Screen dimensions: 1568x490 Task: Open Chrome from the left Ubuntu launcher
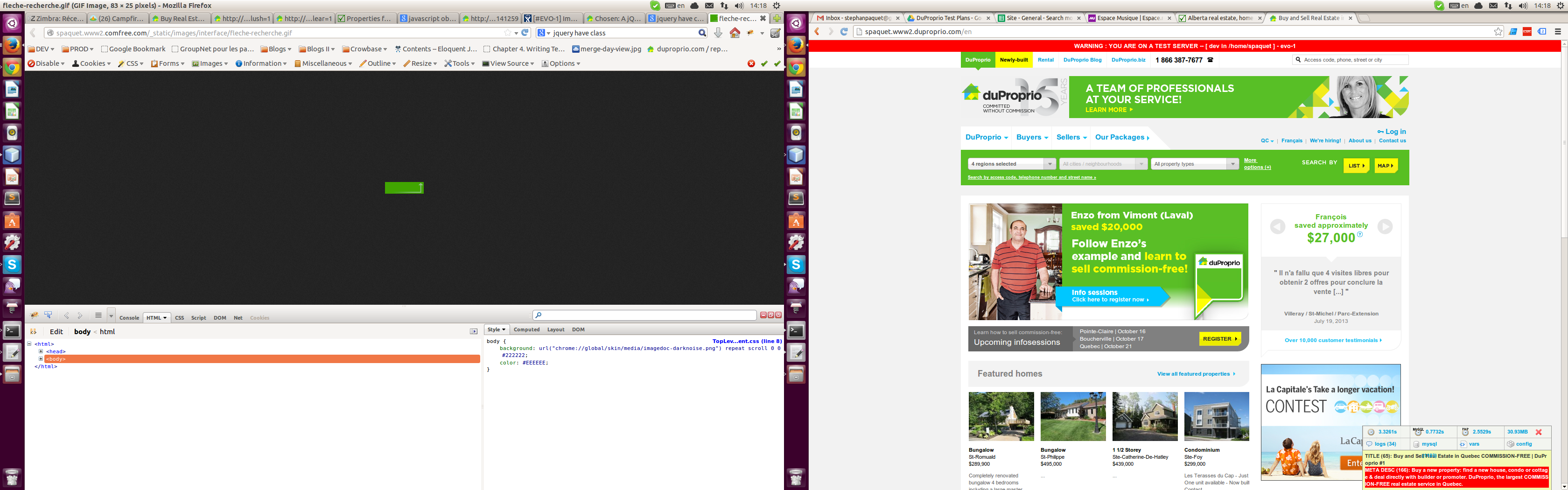[x=12, y=68]
